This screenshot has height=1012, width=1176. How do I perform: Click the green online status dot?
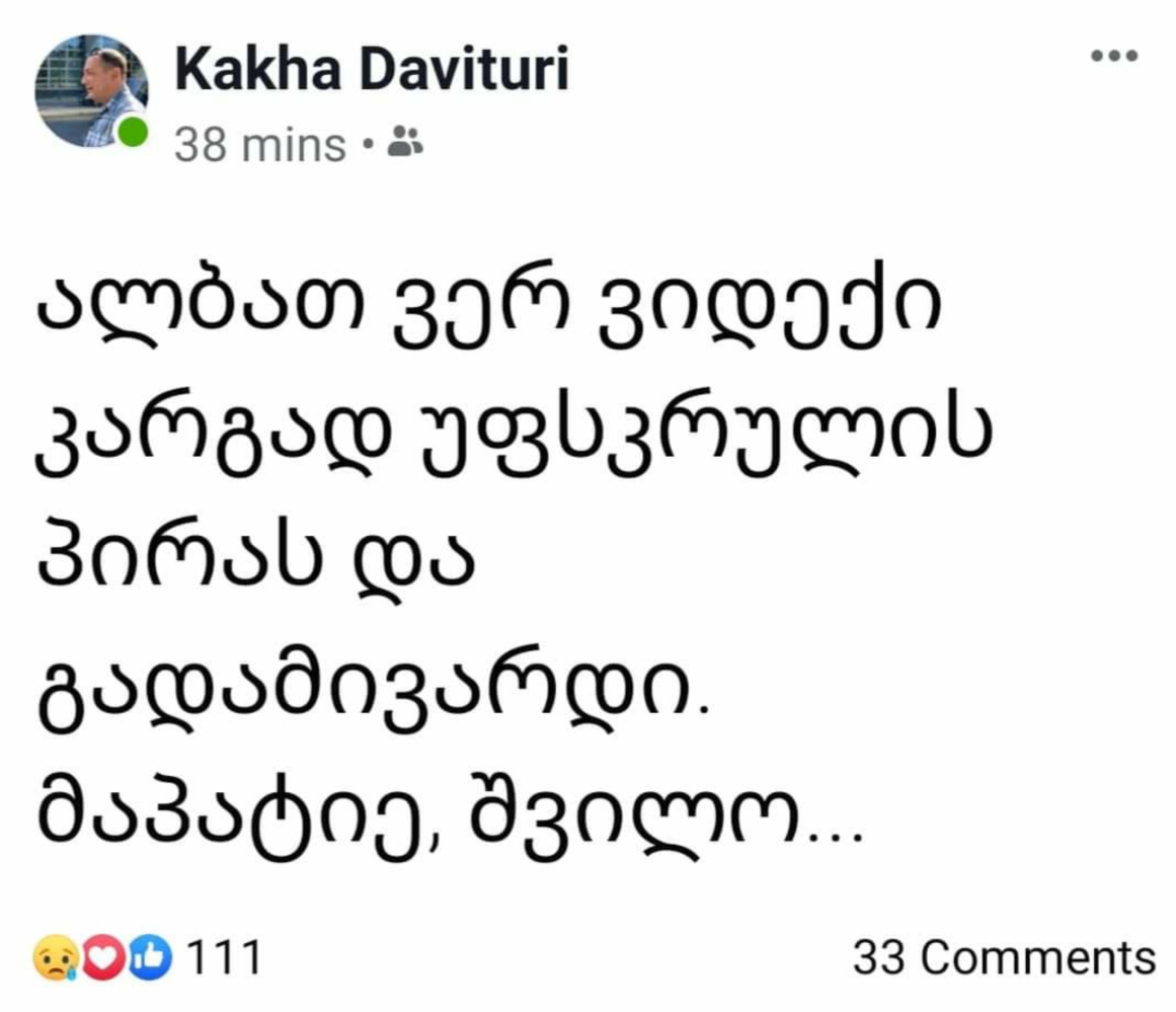pos(132,132)
